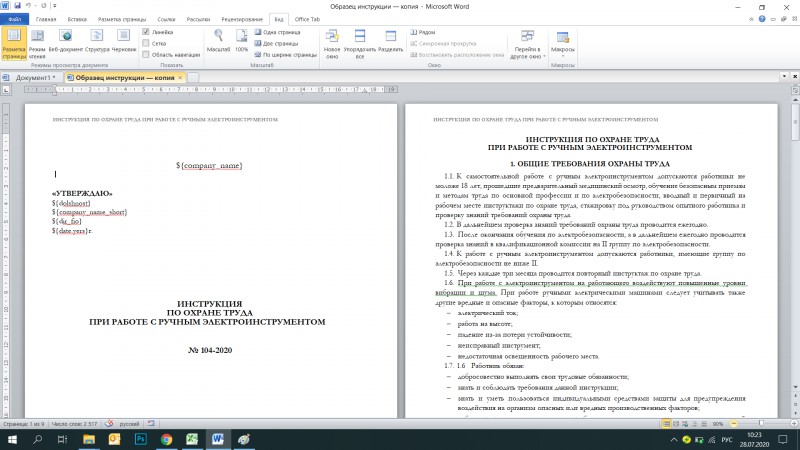The height and width of the screenshot is (450, 800).
Task: Select Print Layout view in status bar
Action: click(666, 424)
